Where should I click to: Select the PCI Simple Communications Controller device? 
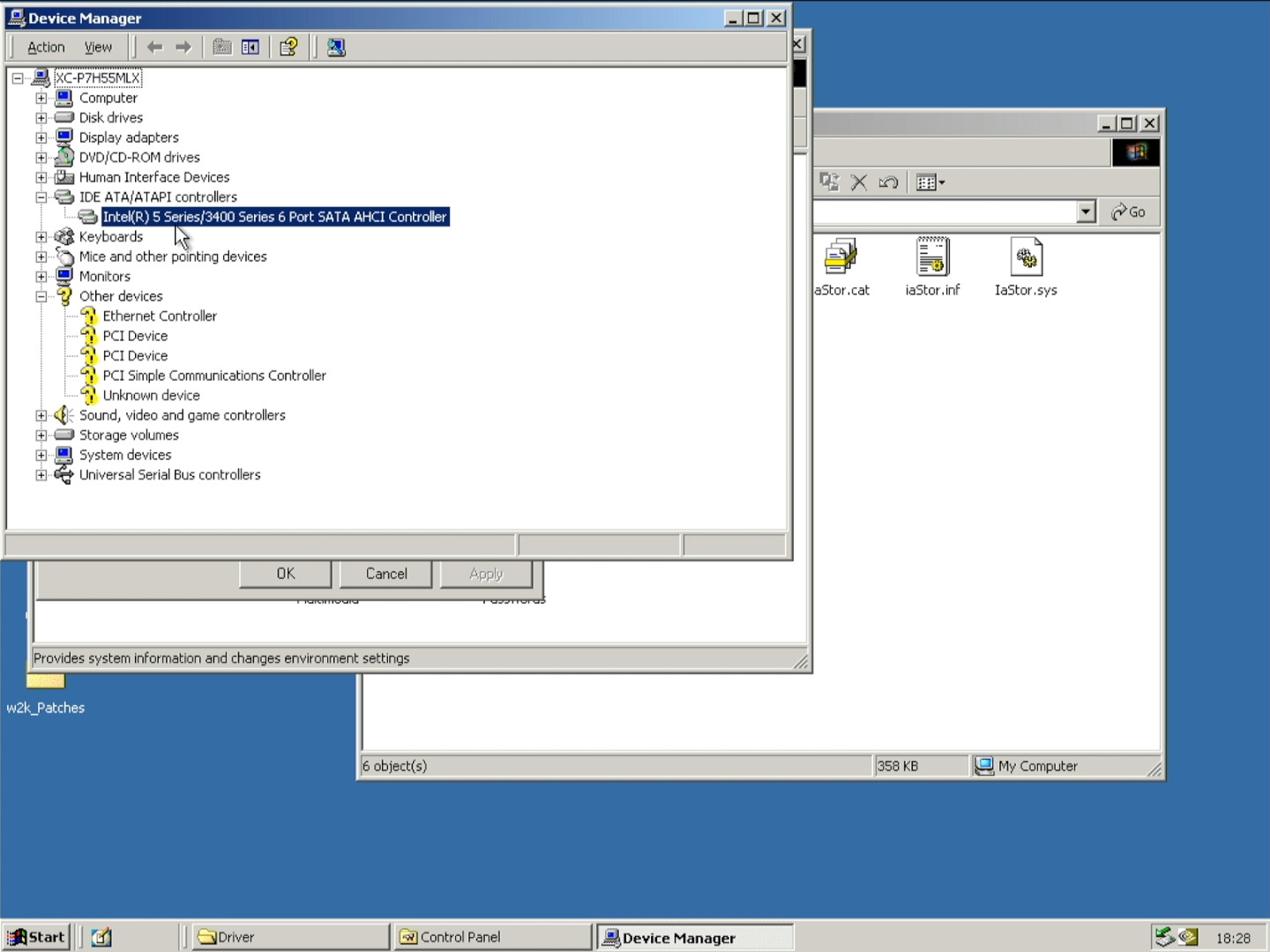click(214, 376)
